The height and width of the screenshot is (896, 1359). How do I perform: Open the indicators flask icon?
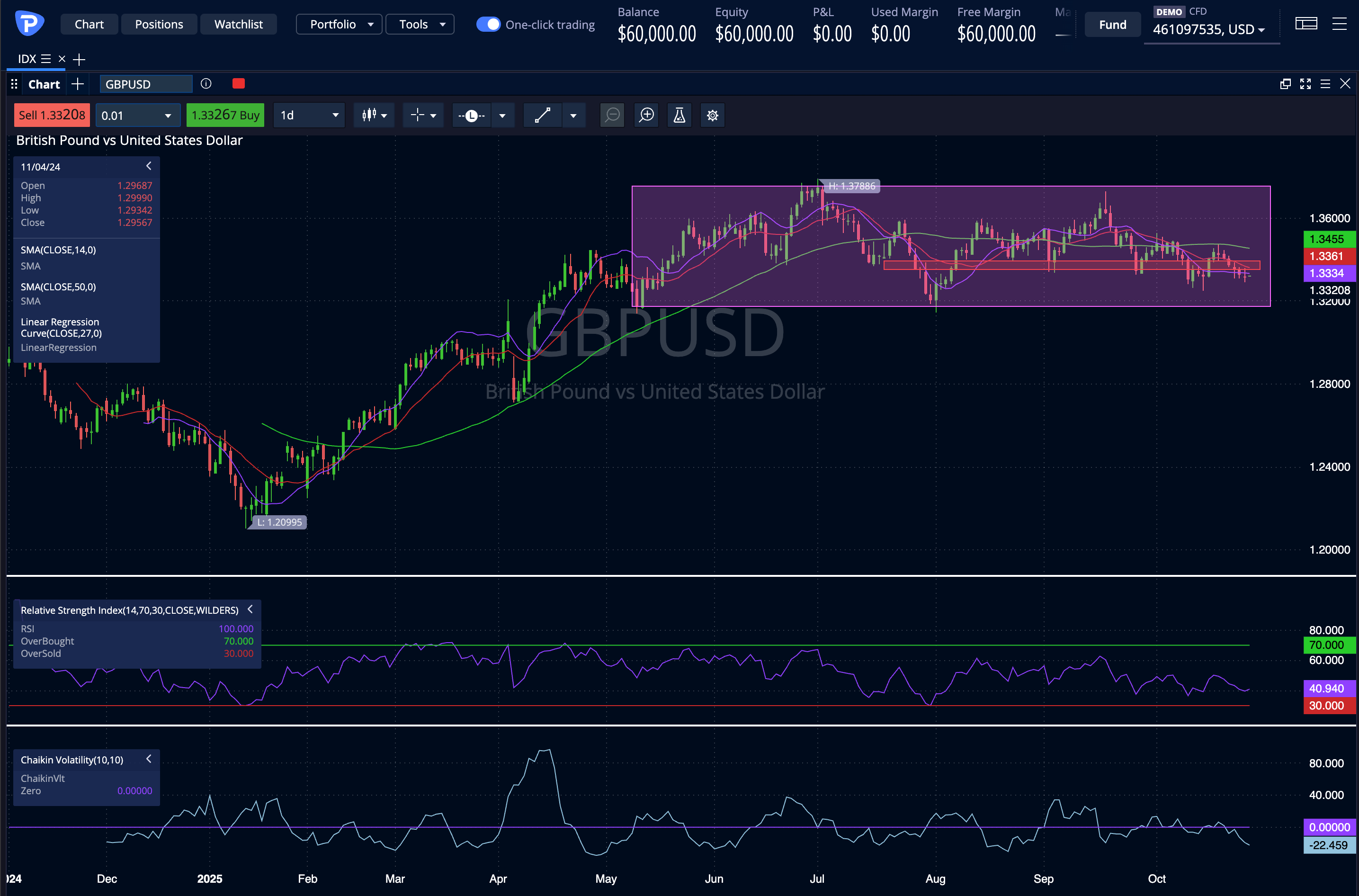tap(679, 116)
